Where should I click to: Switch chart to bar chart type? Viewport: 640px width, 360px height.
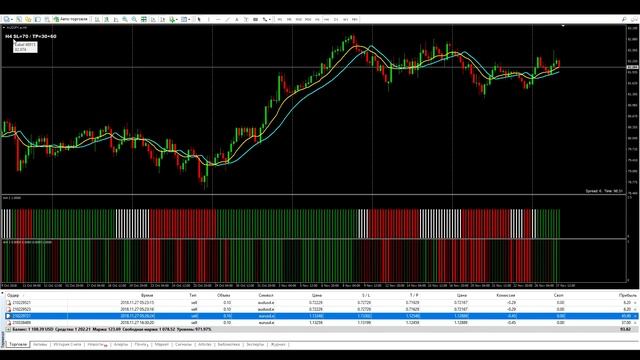pos(97,19)
